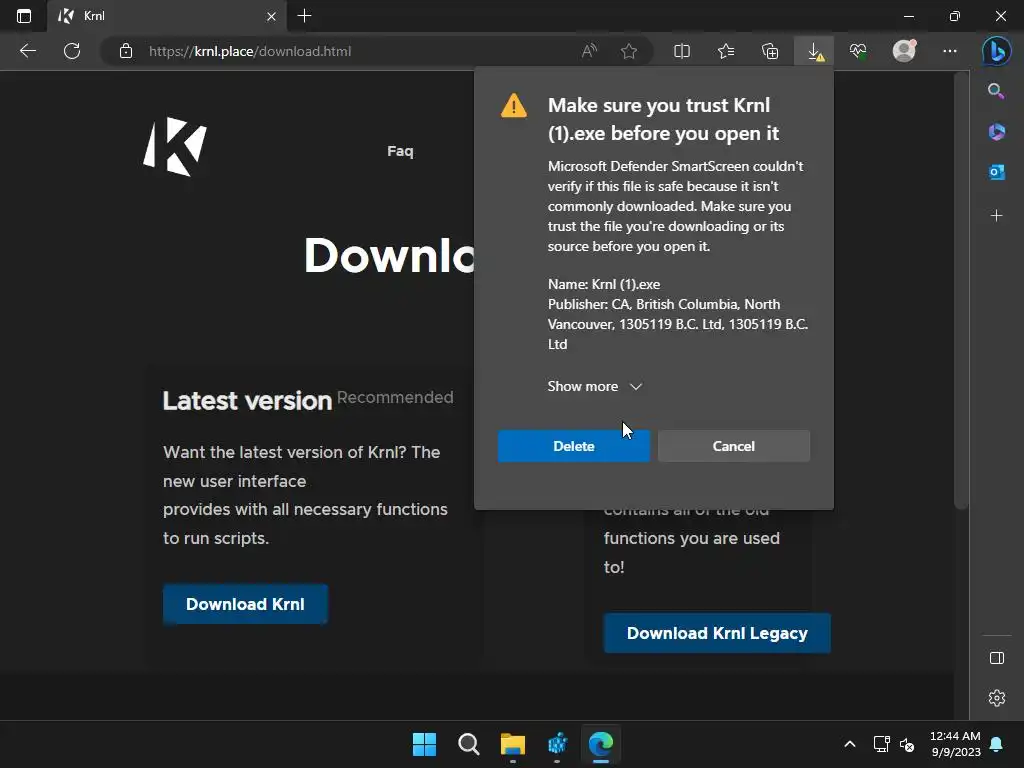Image resolution: width=1024 pixels, height=768 pixels.
Task: Open the Windows Start menu
Action: 424,744
